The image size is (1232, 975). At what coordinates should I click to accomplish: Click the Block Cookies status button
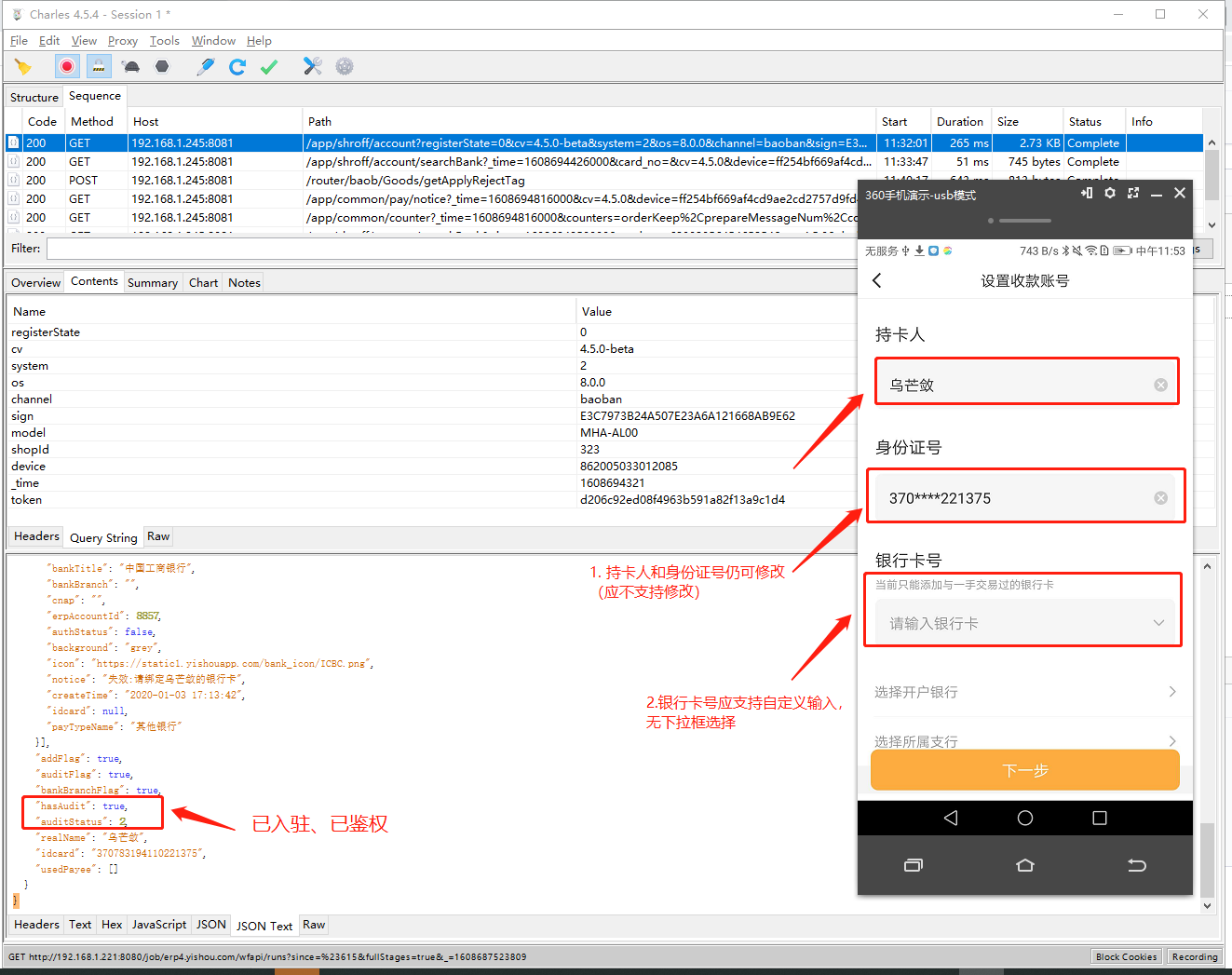coord(1126,956)
